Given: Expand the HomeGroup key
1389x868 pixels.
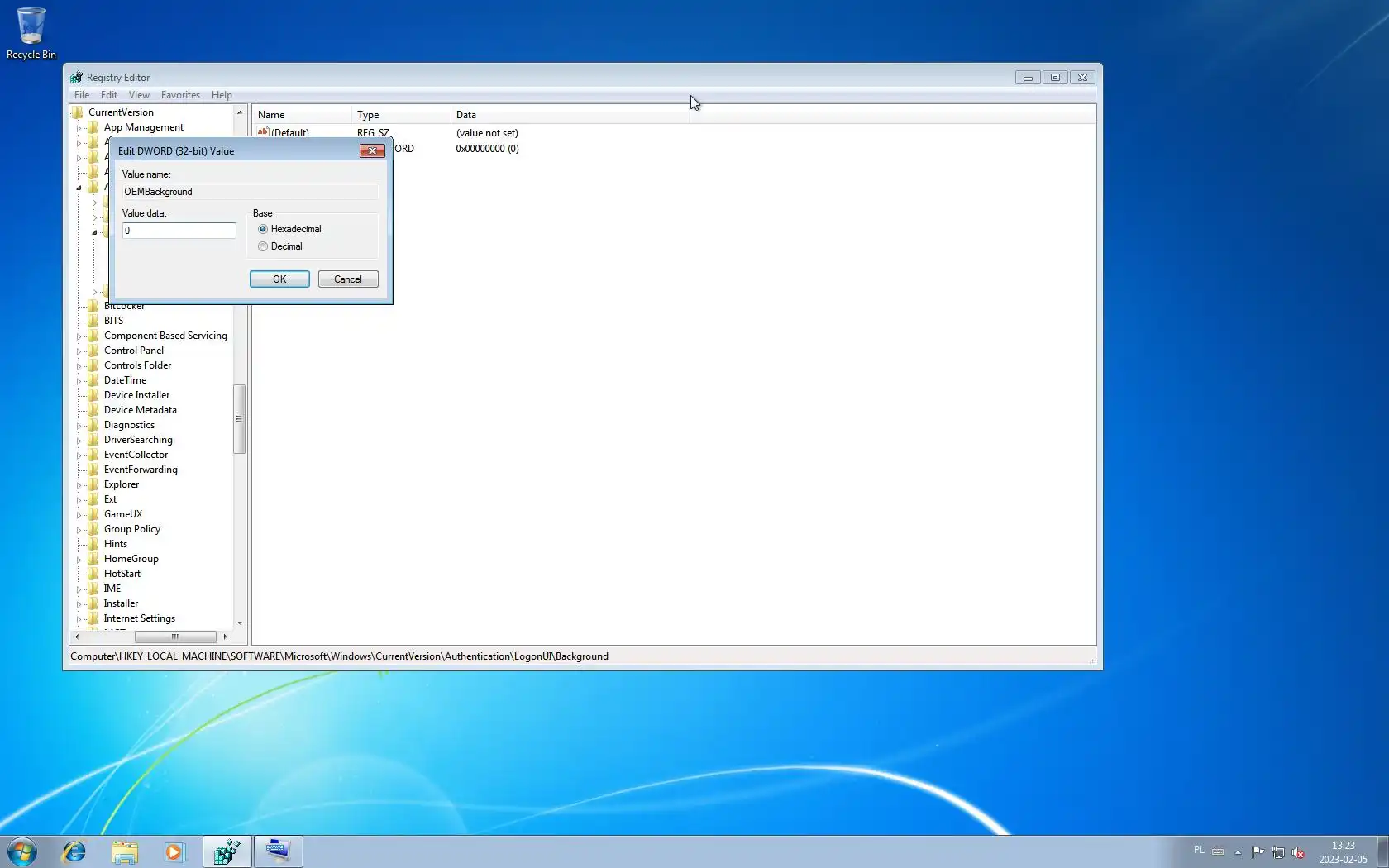Looking at the screenshot, I should [x=79, y=560].
